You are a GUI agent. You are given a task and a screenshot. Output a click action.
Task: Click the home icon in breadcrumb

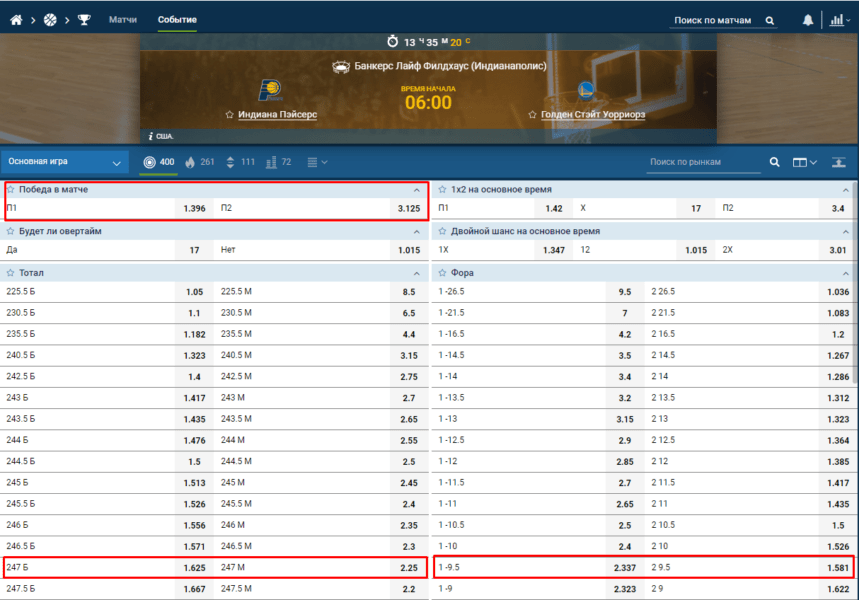click(x=16, y=19)
